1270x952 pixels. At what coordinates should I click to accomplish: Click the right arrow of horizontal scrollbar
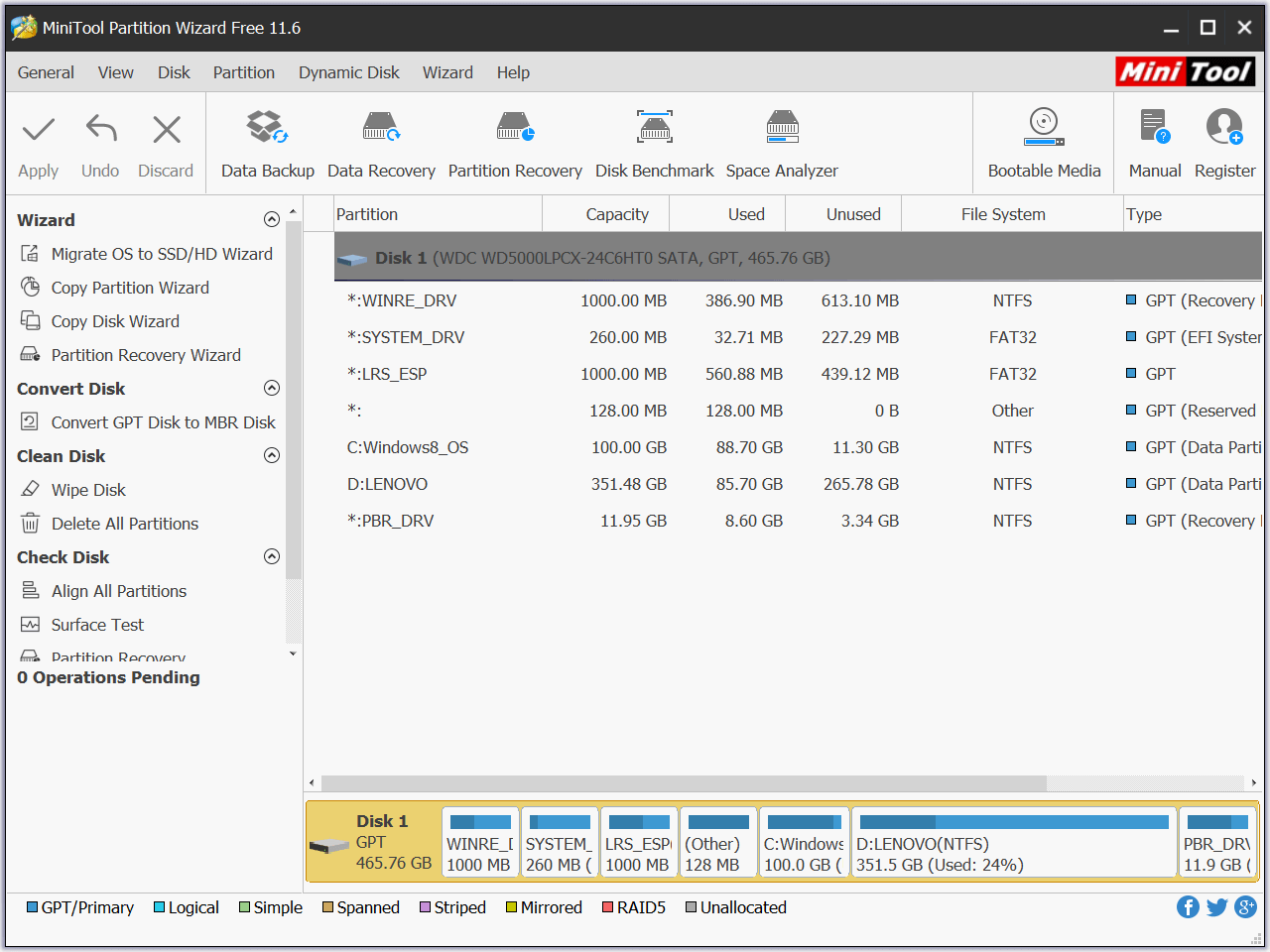pyautogui.click(x=1254, y=783)
